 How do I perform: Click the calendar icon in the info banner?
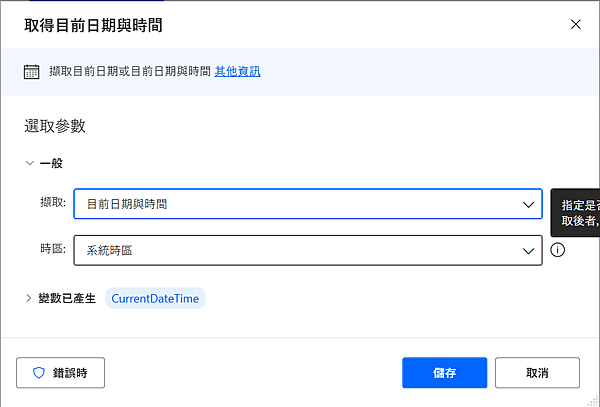point(31,71)
